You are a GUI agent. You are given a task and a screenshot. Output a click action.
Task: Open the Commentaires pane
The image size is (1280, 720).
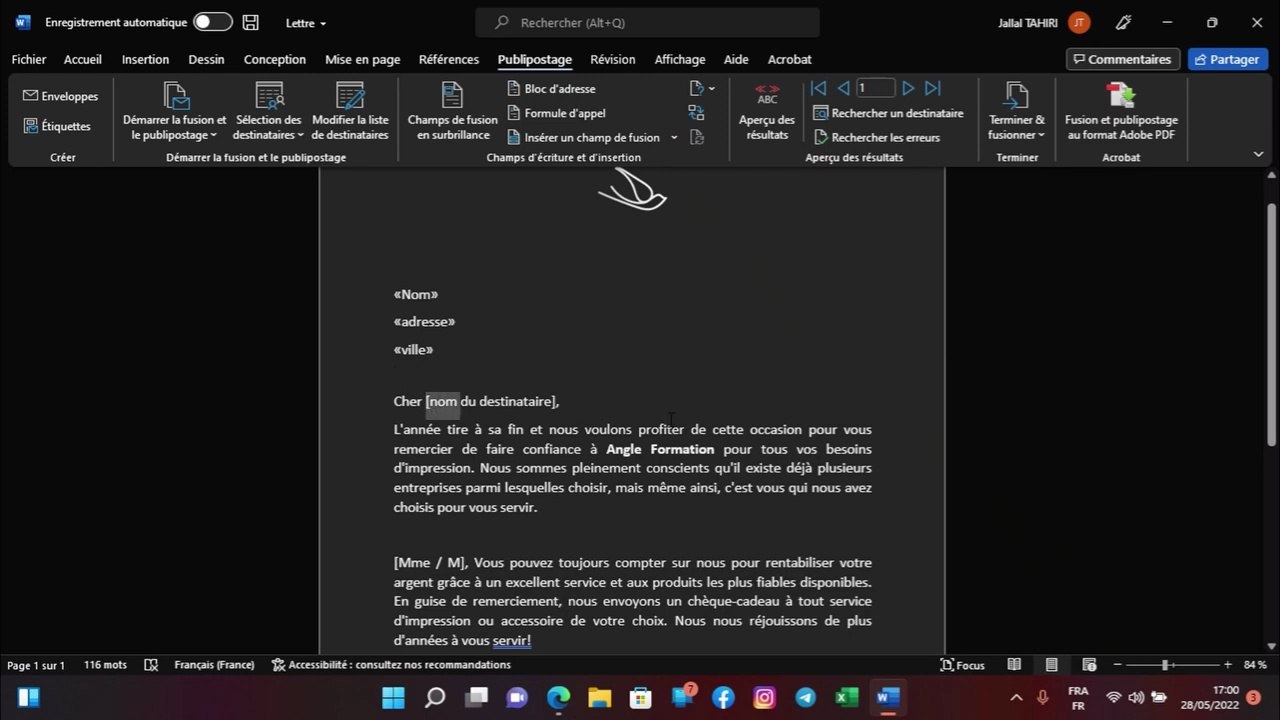pos(1123,60)
